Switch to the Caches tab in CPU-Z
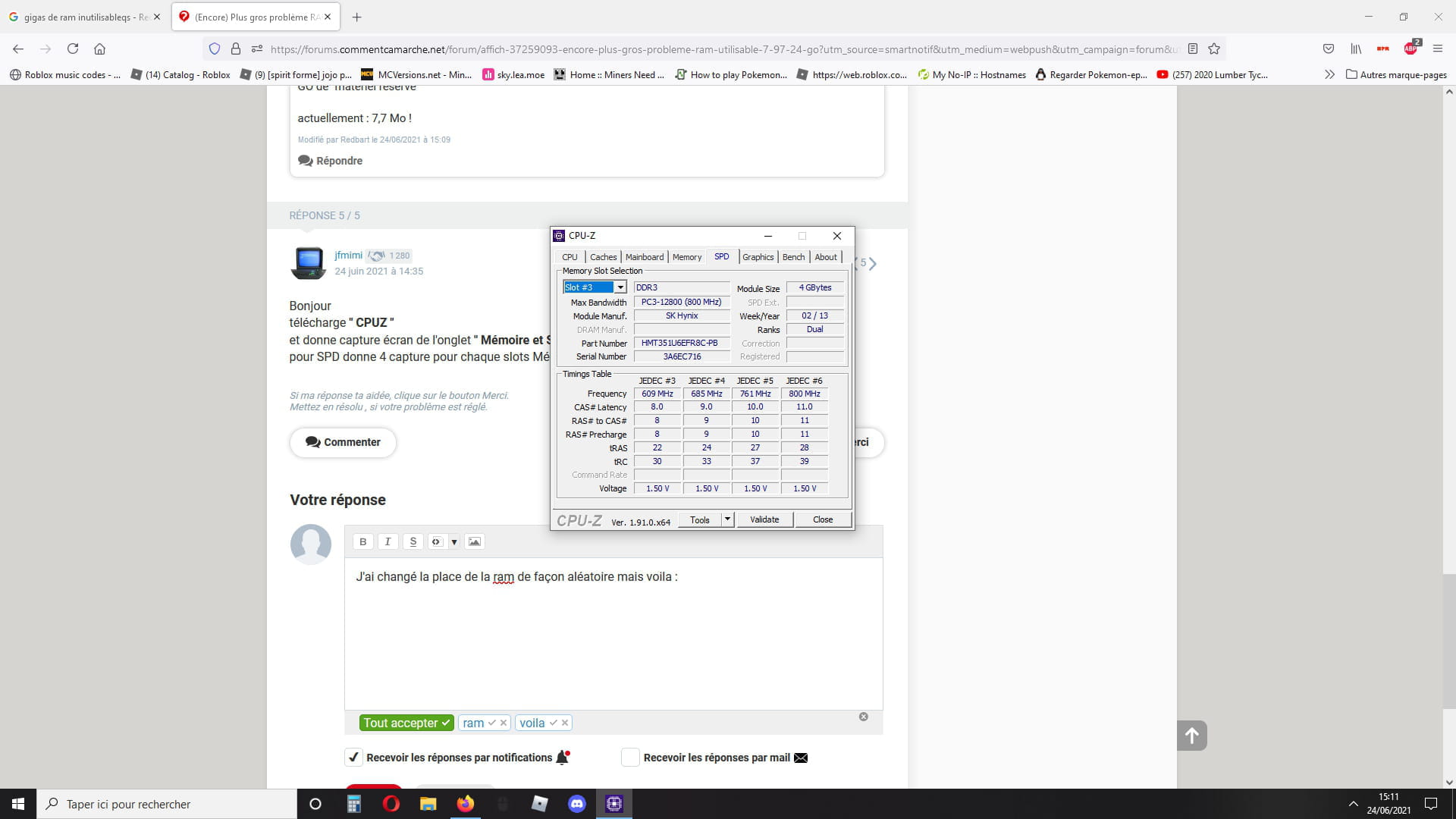This screenshot has width=1456, height=819. point(603,257)
